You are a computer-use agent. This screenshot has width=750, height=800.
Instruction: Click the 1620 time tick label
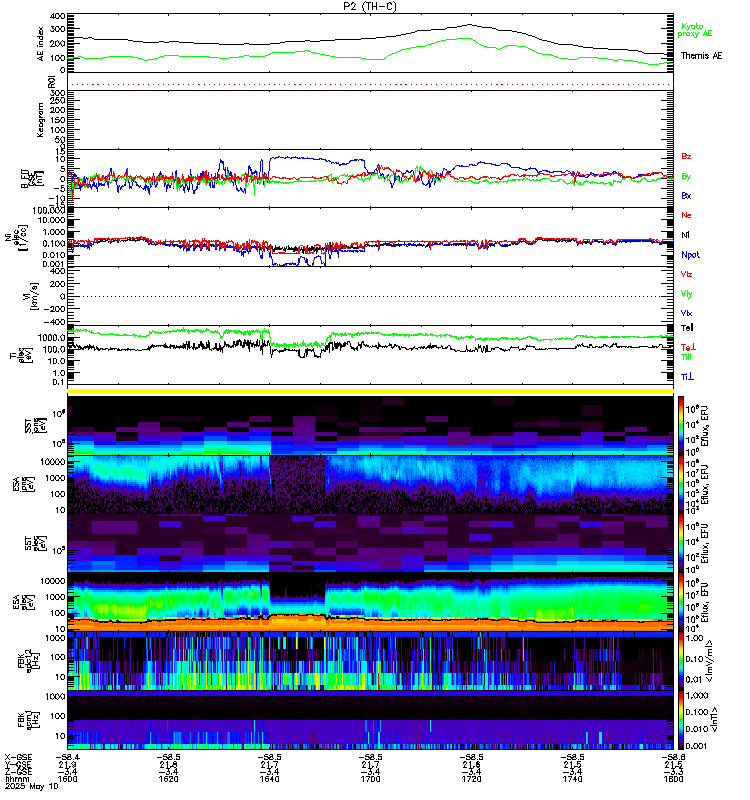(x=168, y=779)
